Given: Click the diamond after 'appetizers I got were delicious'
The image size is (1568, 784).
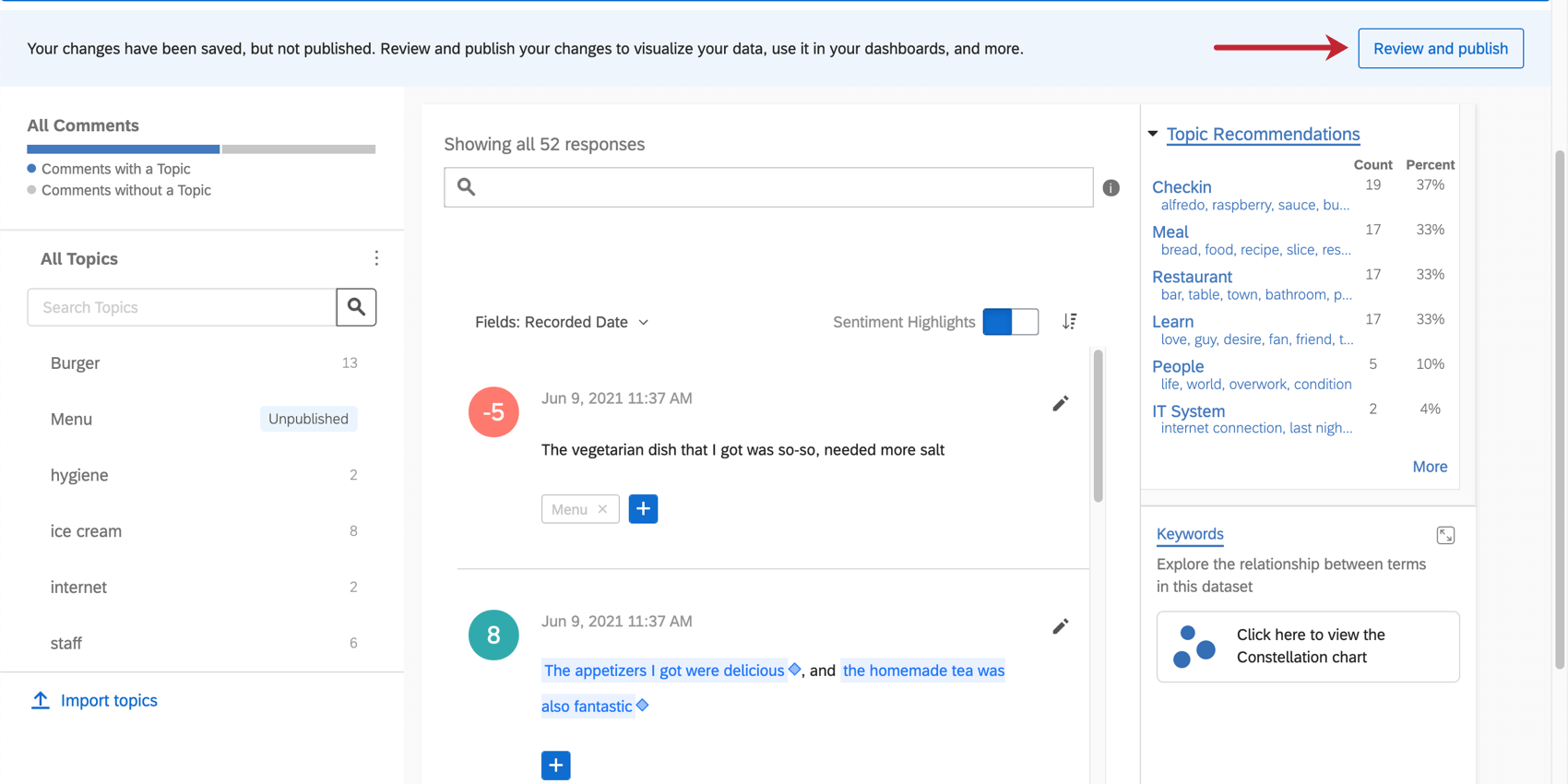Looking at the screenshot, I should coord(794,670).
